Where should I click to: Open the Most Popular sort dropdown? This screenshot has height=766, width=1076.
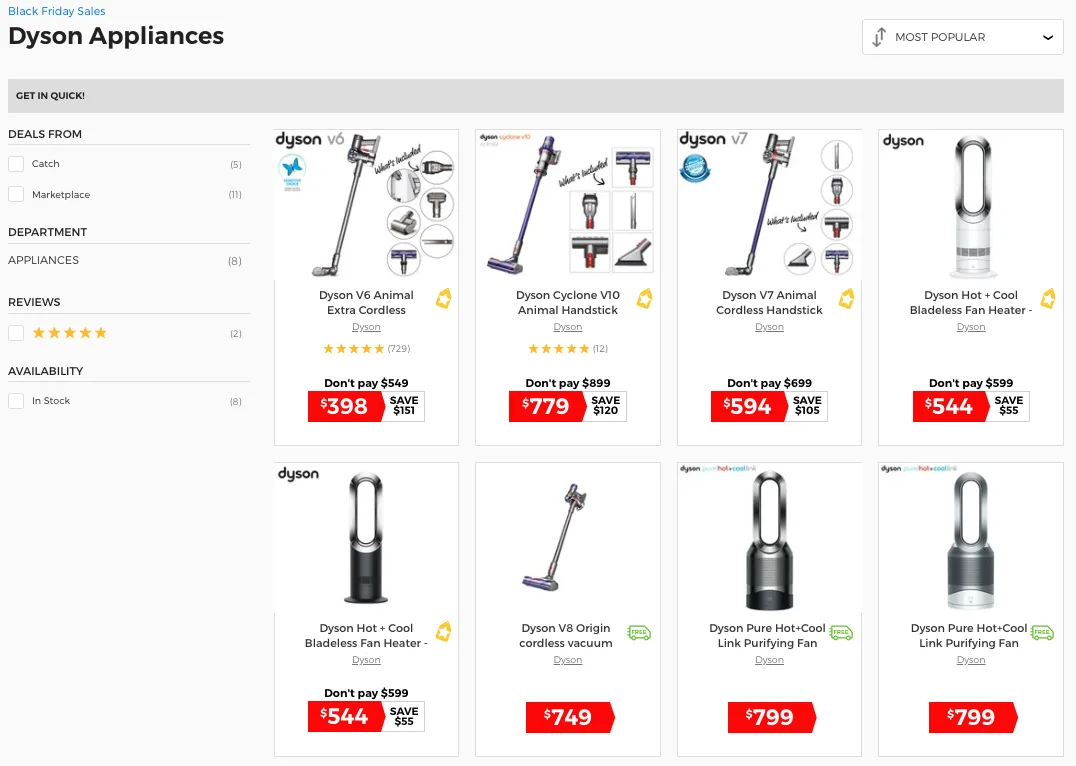coord(962,37)
